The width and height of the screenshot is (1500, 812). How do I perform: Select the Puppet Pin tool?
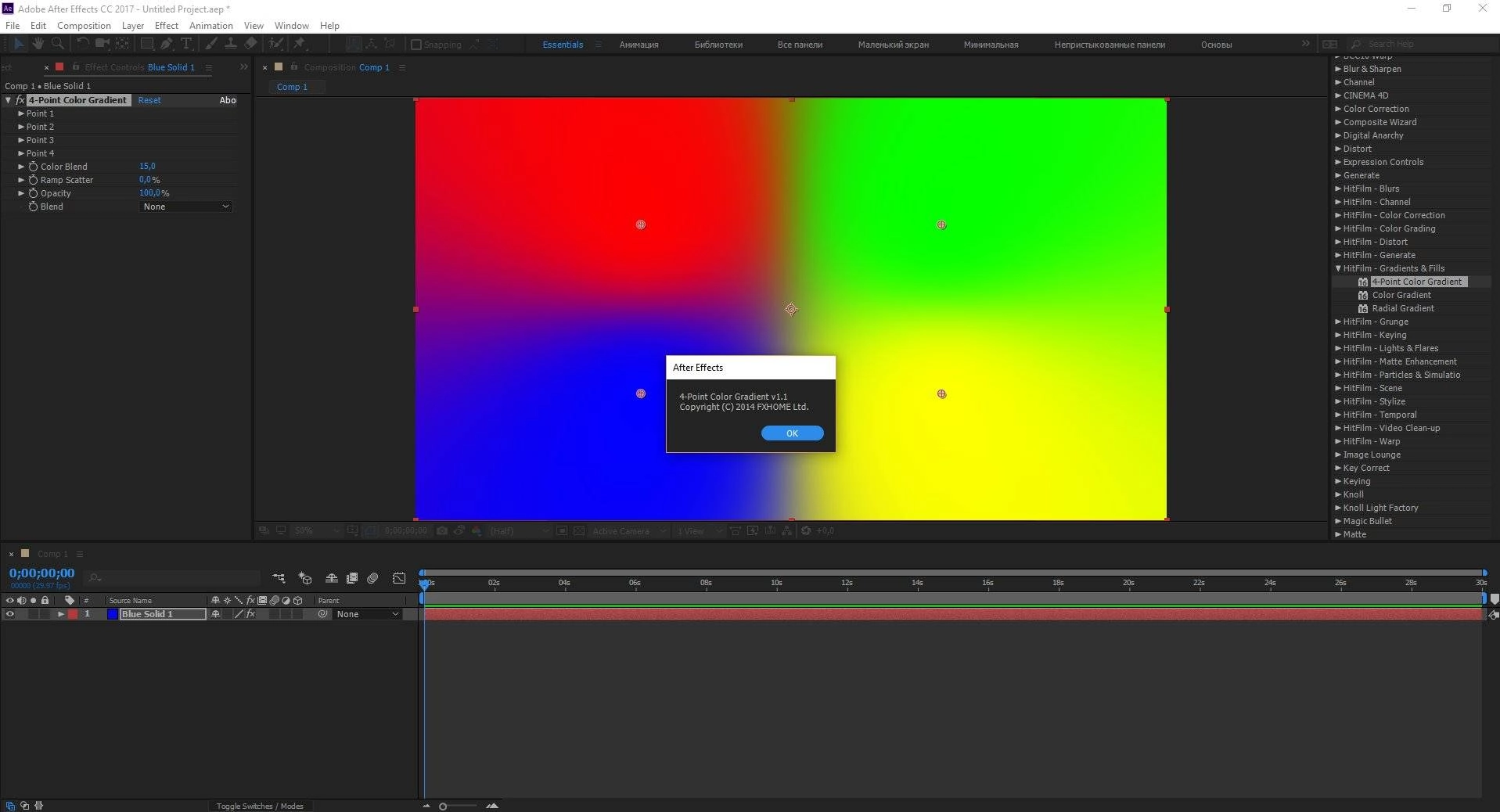300,44
